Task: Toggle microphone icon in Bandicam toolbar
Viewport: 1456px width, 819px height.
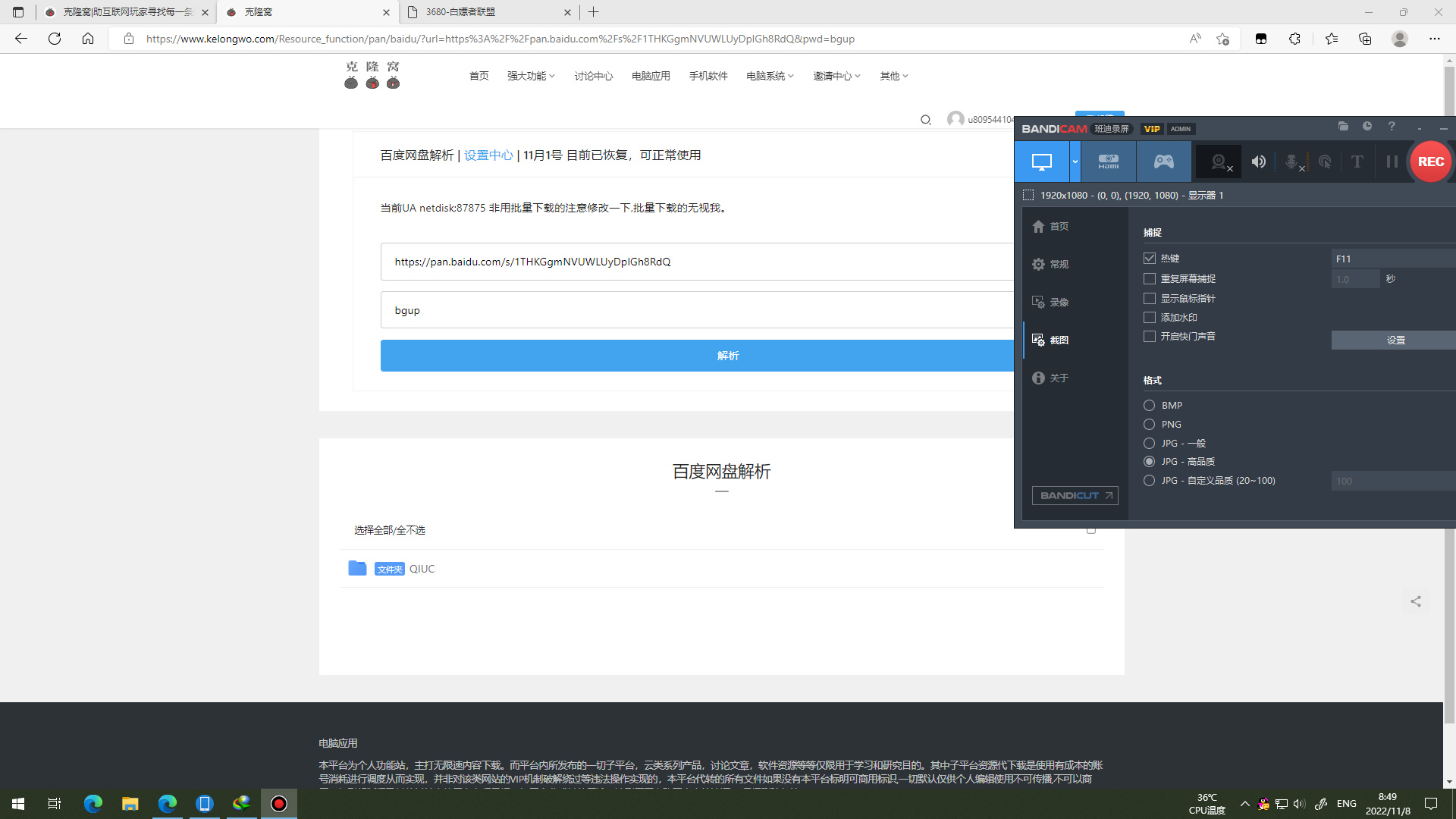Action: (x=1292, y=162)
